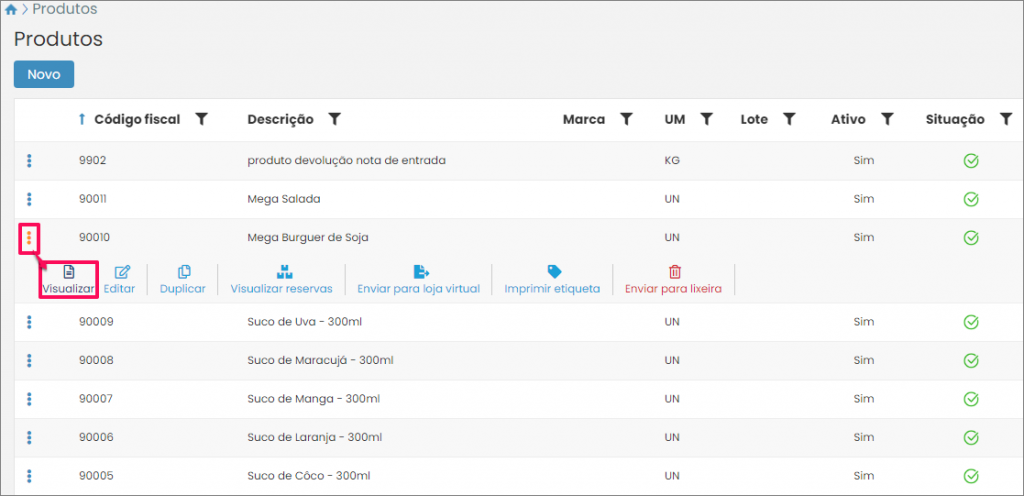Expand row options for Suco de Uva
This screenshot has width=1024, height=496.
(x=29, y=322)
